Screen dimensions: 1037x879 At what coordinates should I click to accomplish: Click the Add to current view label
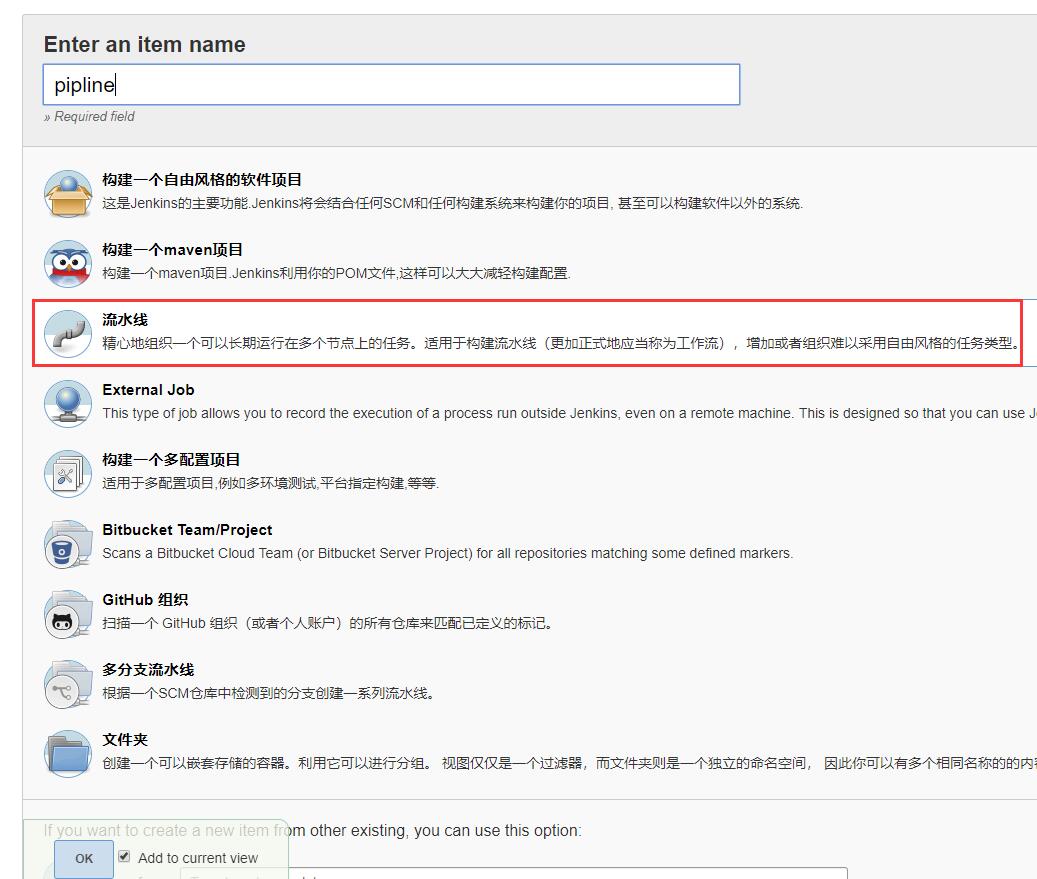click(x=198, y=858)
